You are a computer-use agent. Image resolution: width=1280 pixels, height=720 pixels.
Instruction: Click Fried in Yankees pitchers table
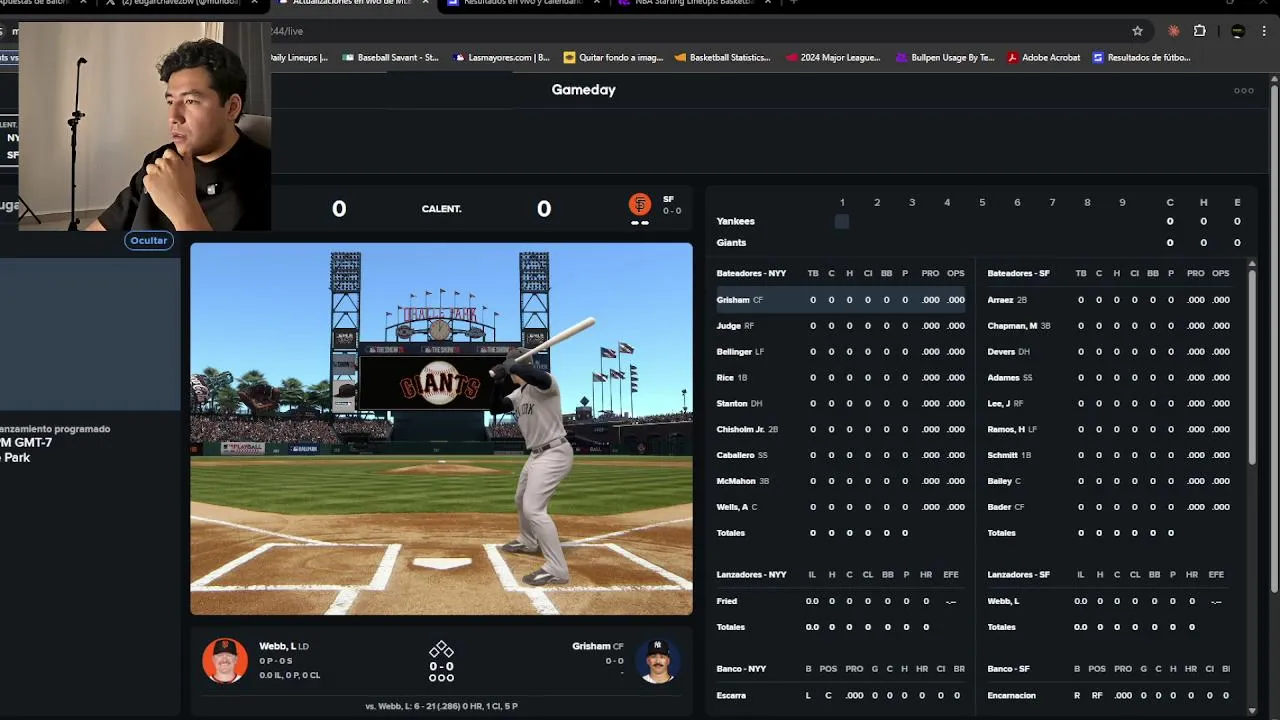point(727,601)
